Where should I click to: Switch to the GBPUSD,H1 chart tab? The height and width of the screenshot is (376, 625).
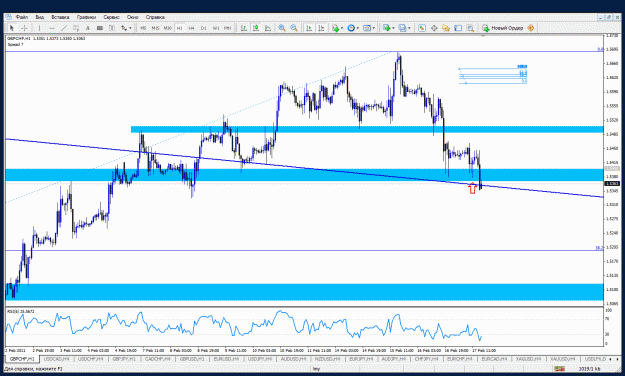tap(192, 359)
